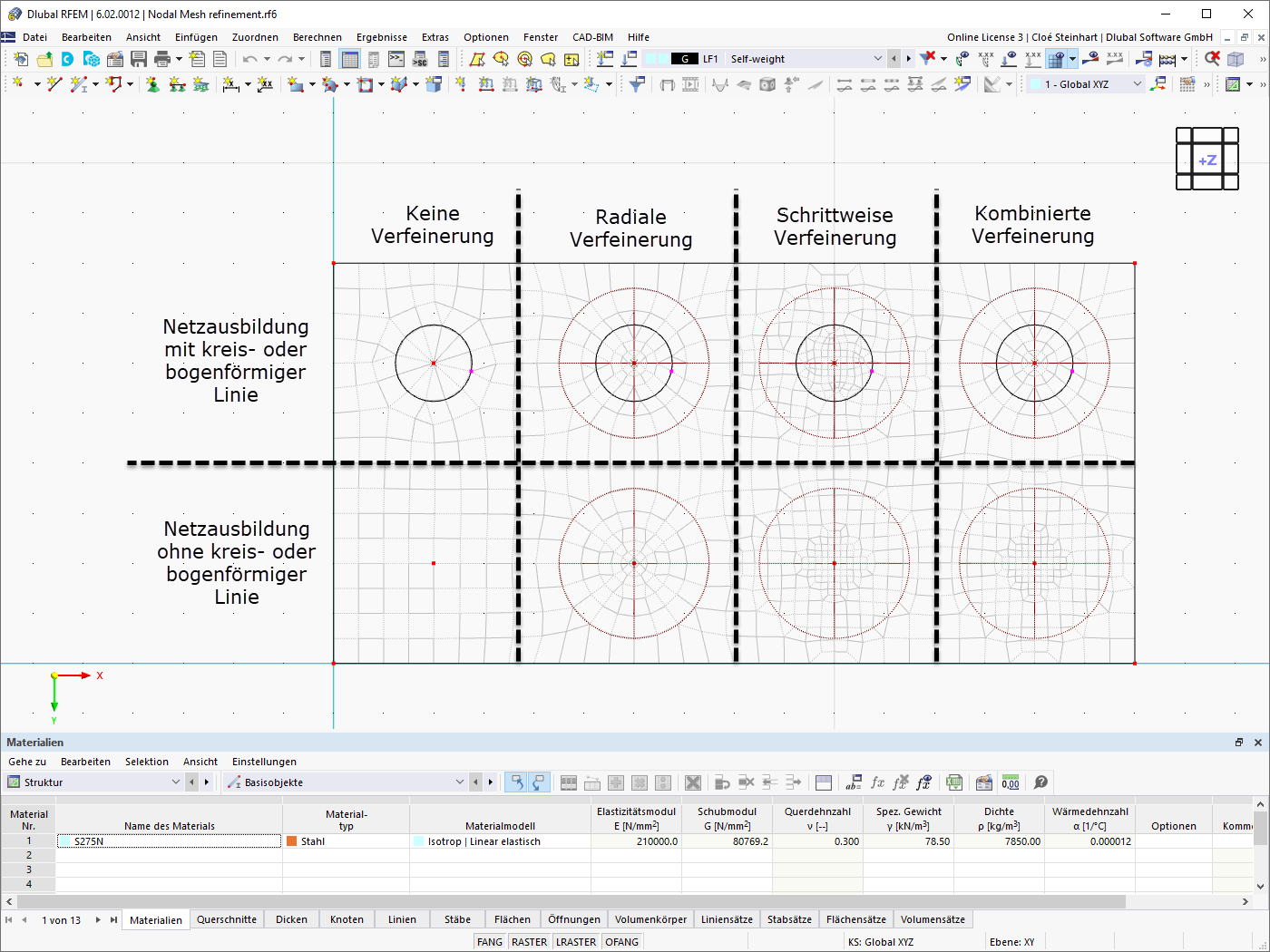Click the nodal support tool icon
Viewport: 1270px width, 952px height.
pos(153,84)
